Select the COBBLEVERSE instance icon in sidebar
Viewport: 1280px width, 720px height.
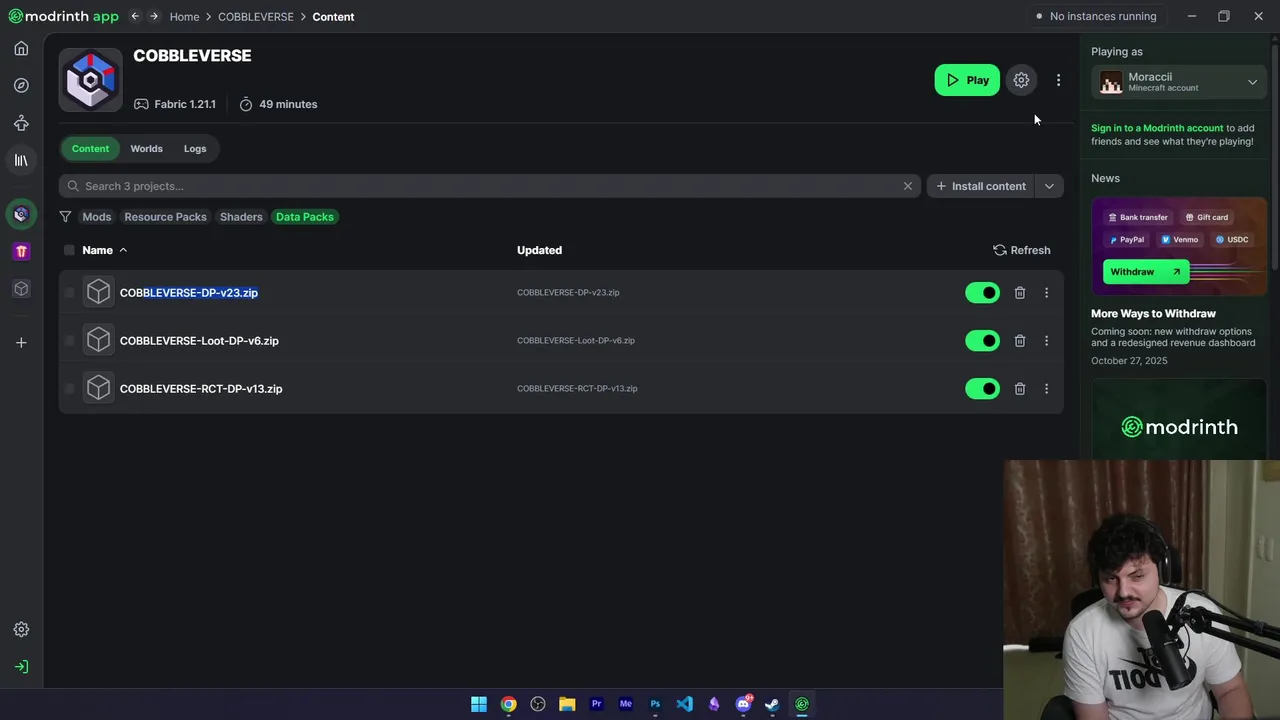(x=21, y=214)
